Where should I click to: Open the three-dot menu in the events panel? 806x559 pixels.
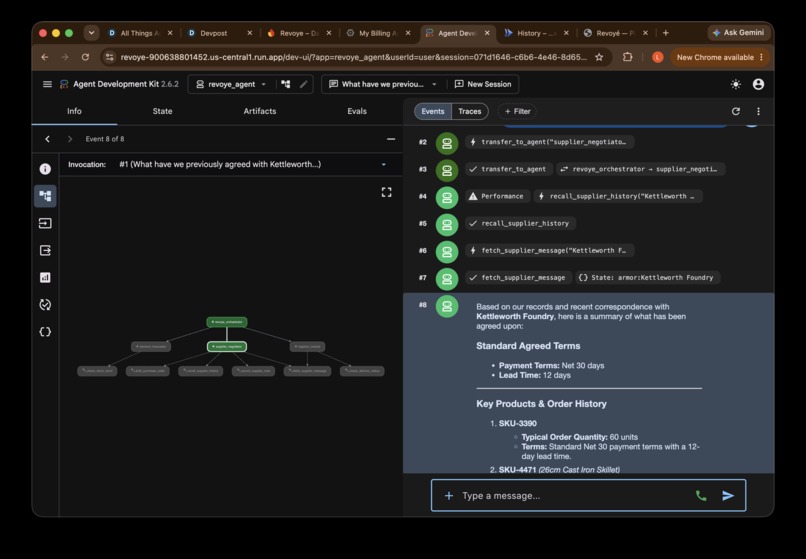[x=758, y=111]
